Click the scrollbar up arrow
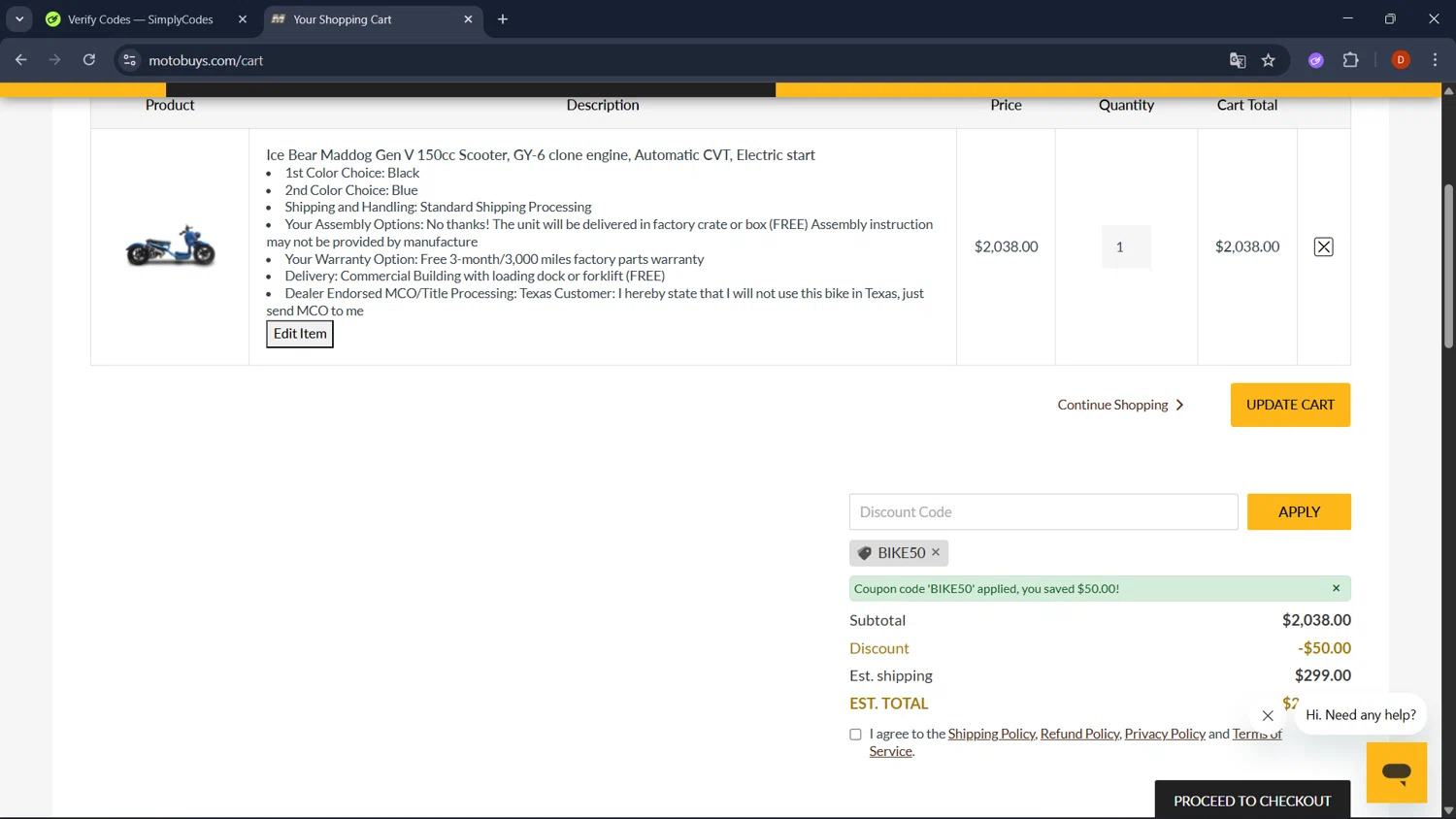The image size is (1456, 819). (x=1448, y=91)
